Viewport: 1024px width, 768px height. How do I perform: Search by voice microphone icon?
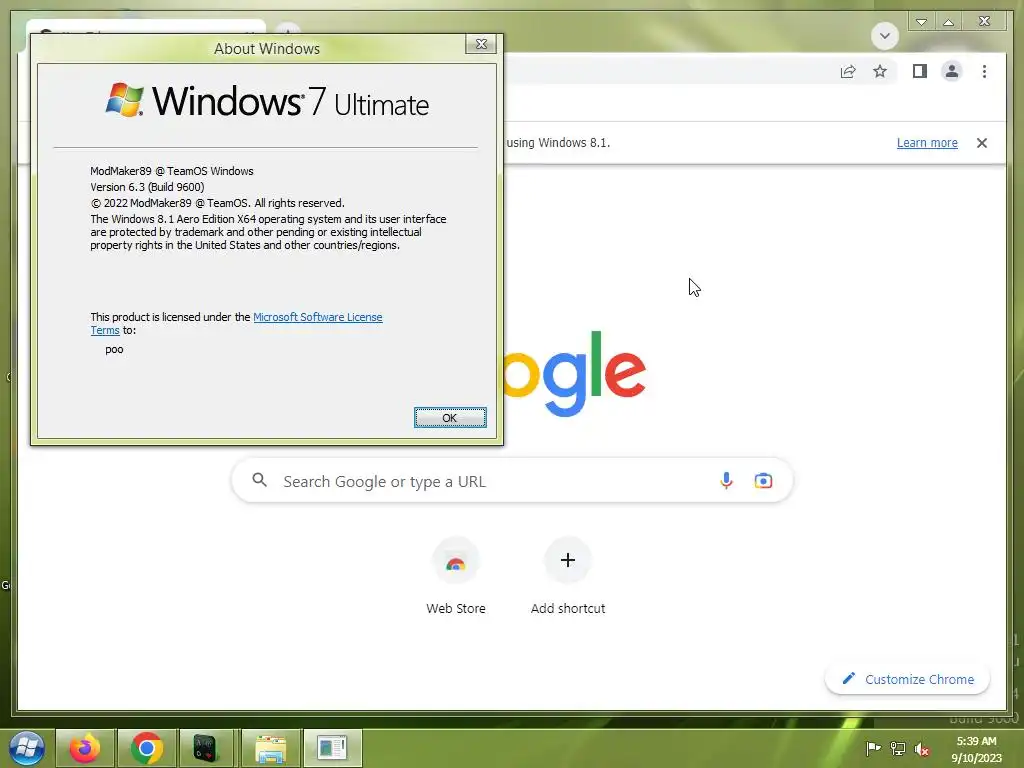(x=726, y=481)
